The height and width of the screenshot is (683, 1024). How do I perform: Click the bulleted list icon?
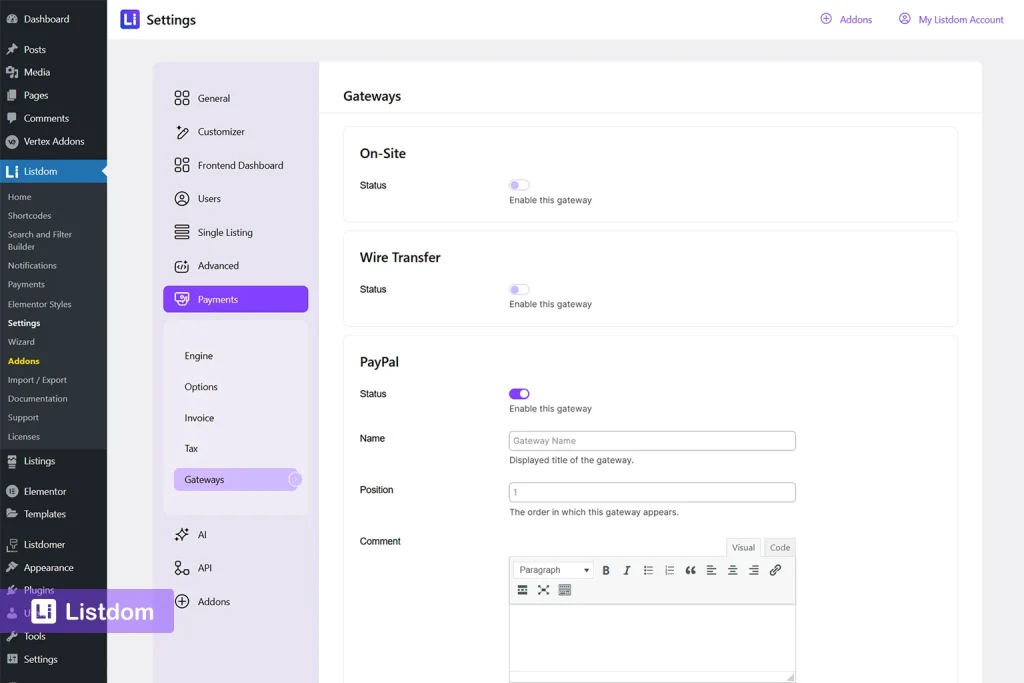coord(647,569)
